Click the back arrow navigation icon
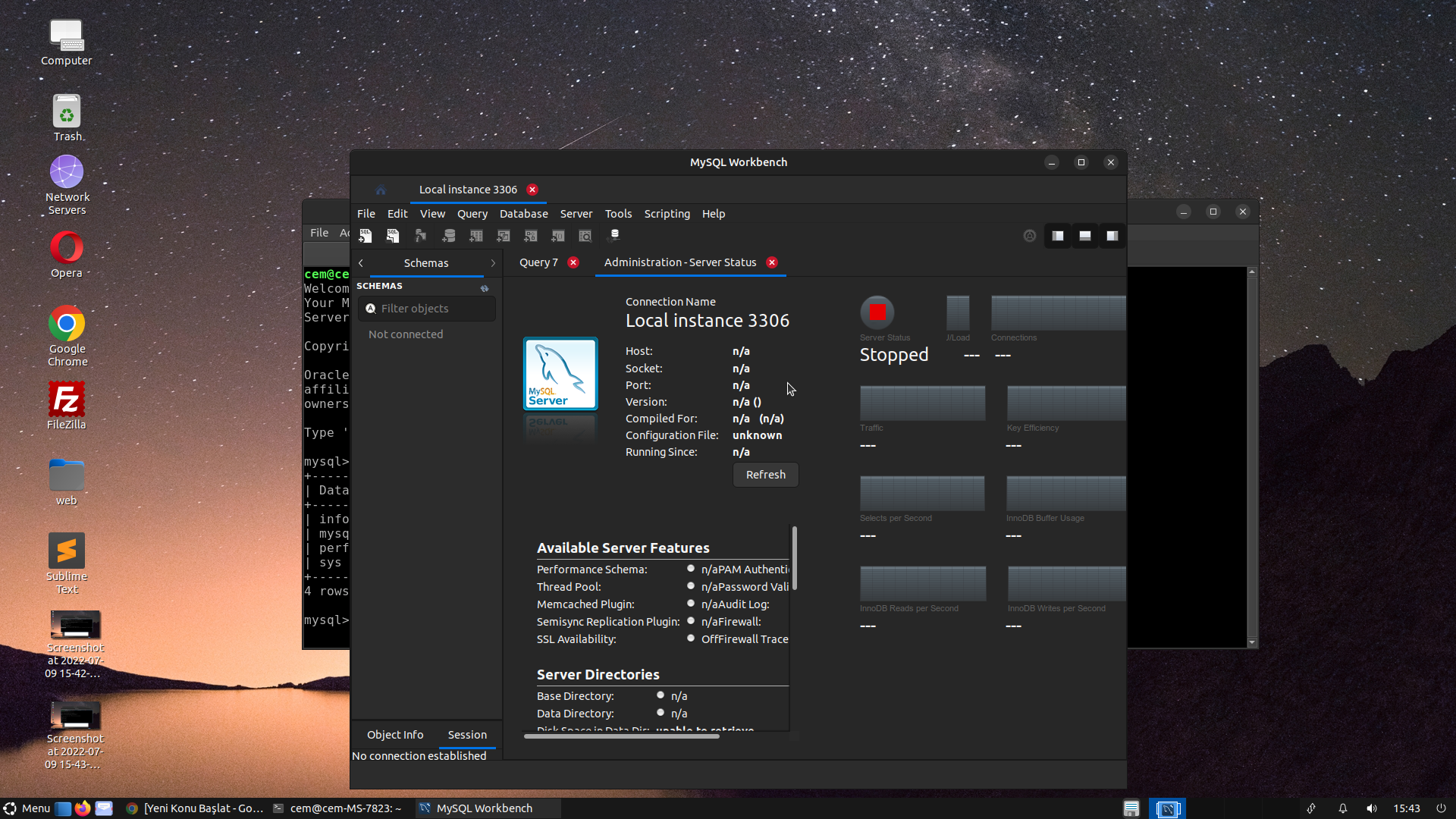This screenshot has width=1456, height=819. coord(361,262)
